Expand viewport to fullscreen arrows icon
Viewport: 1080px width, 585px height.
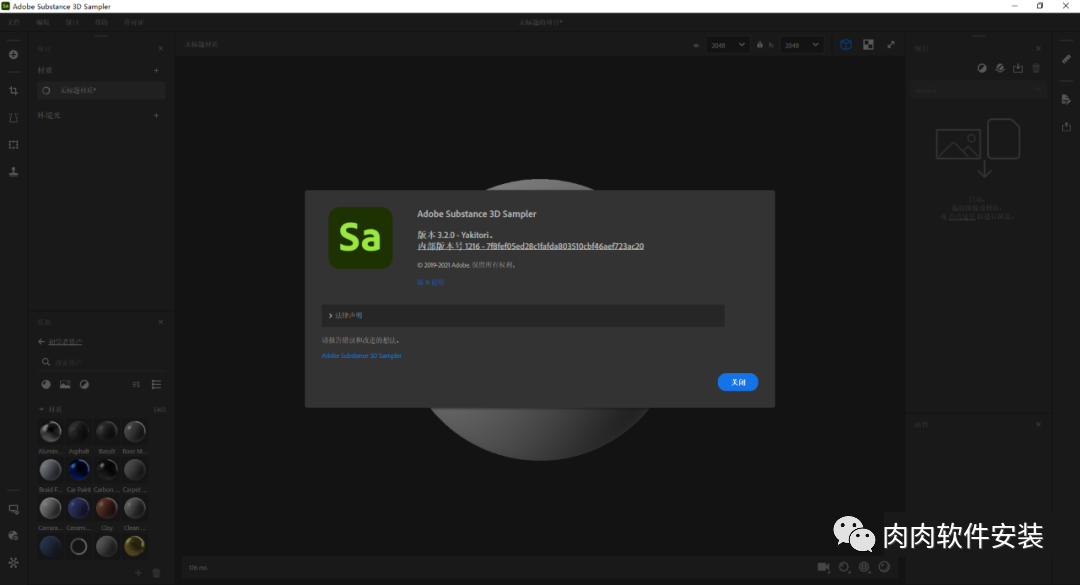click(x=891, y=45)
